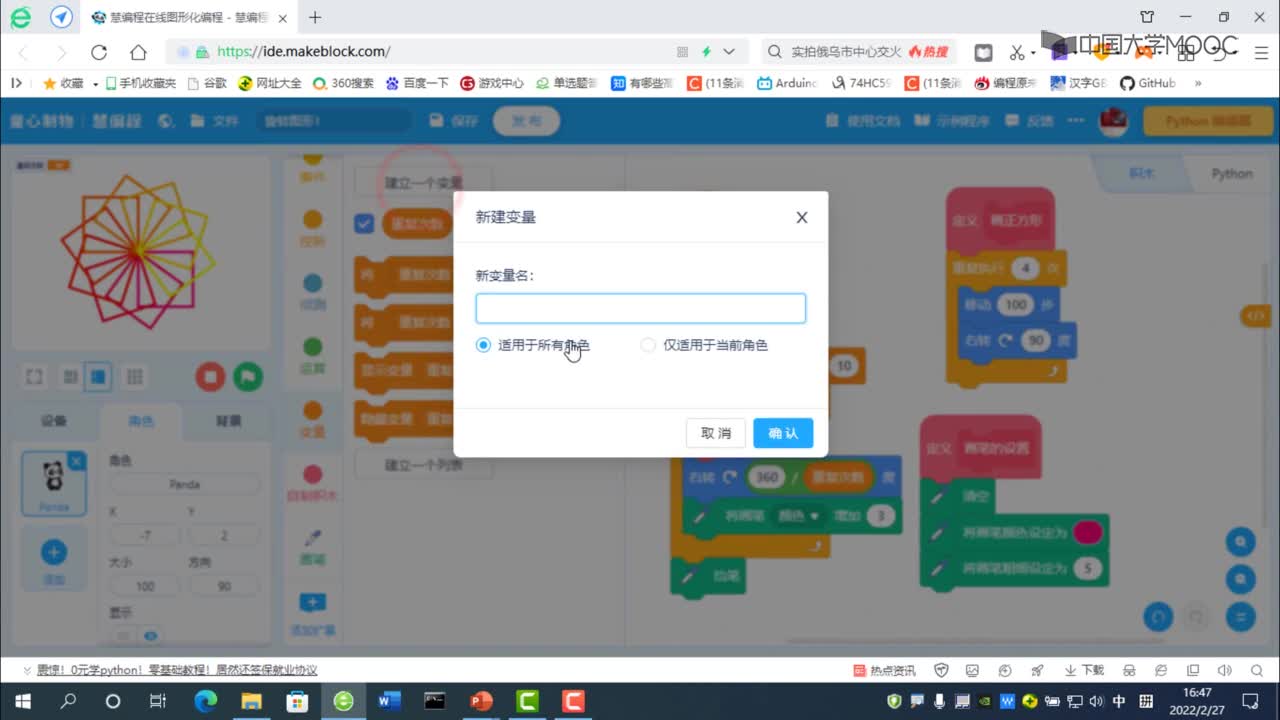Zoom in on the workspace

point(1241,542)
